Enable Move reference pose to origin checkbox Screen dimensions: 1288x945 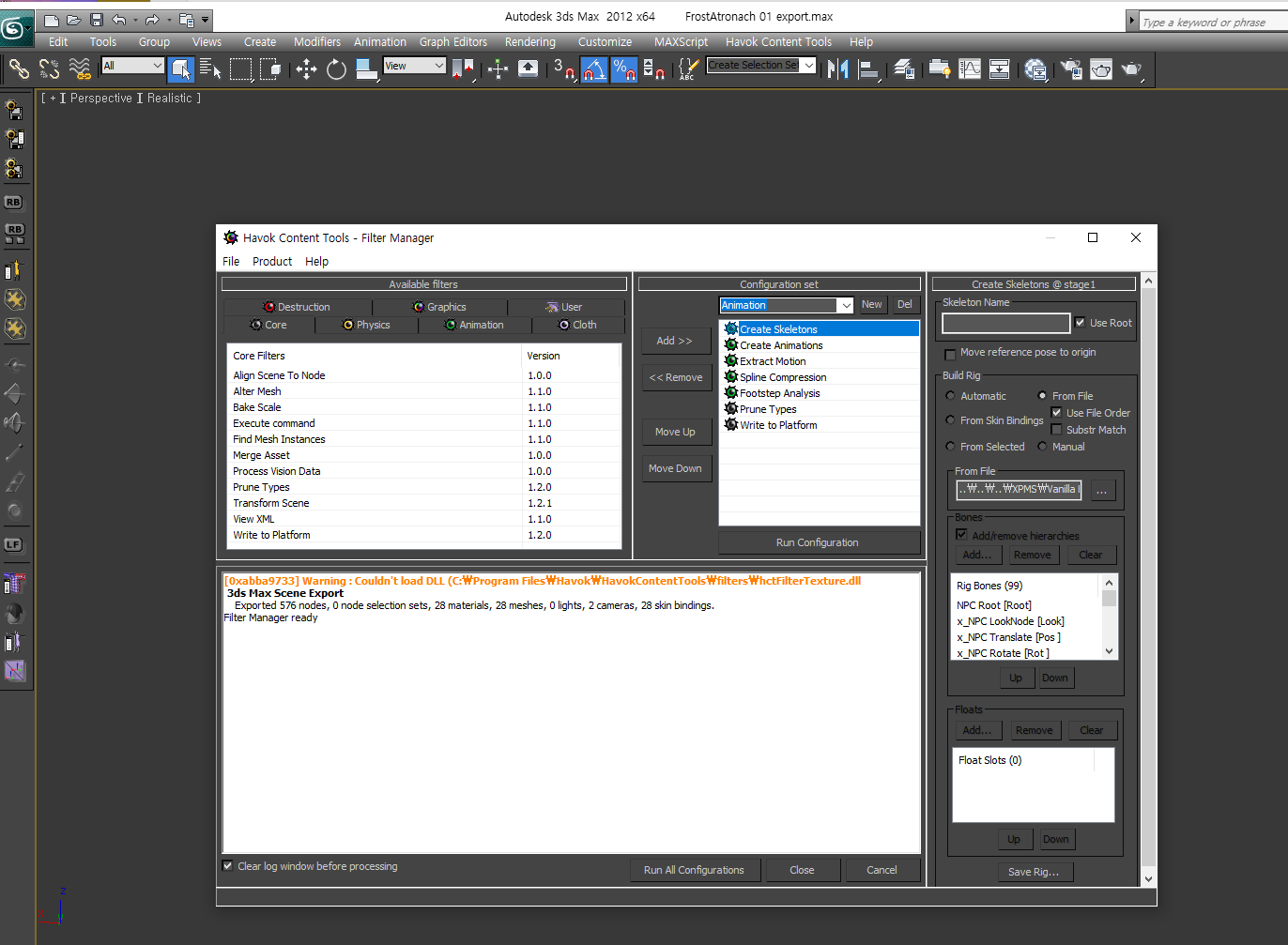950,354
